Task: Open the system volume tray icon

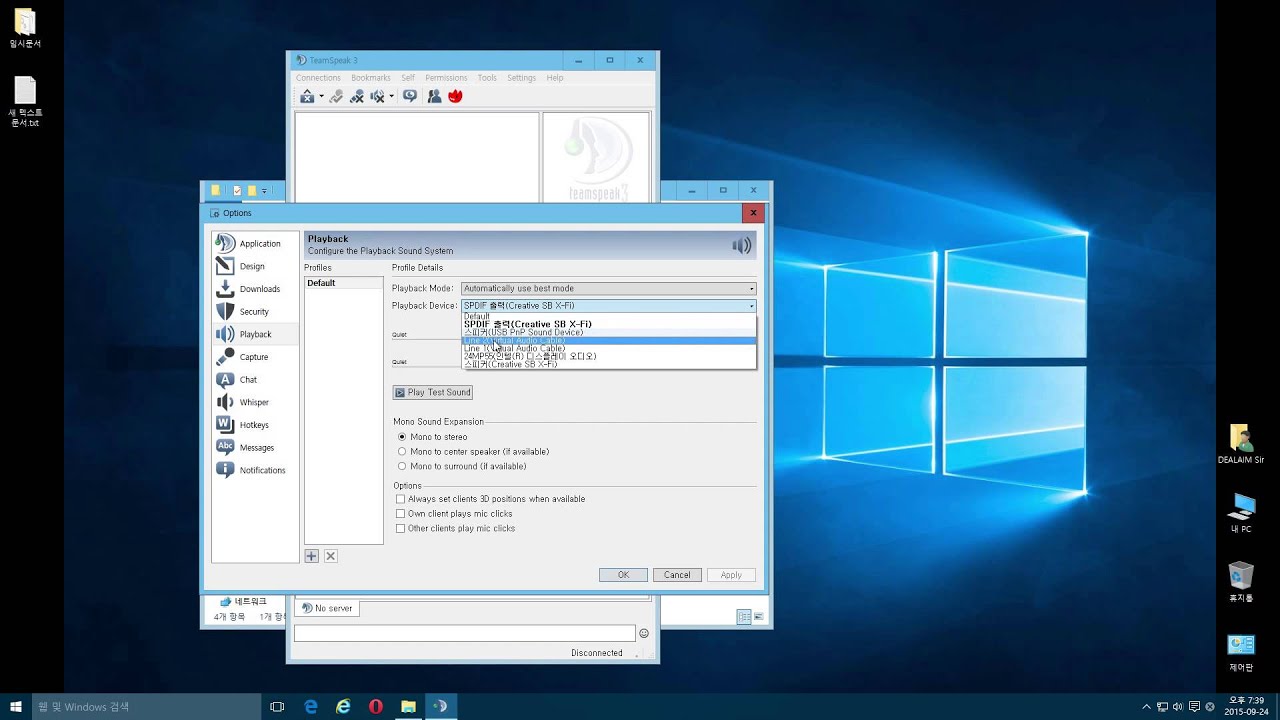Action: tap(1177, 707)
